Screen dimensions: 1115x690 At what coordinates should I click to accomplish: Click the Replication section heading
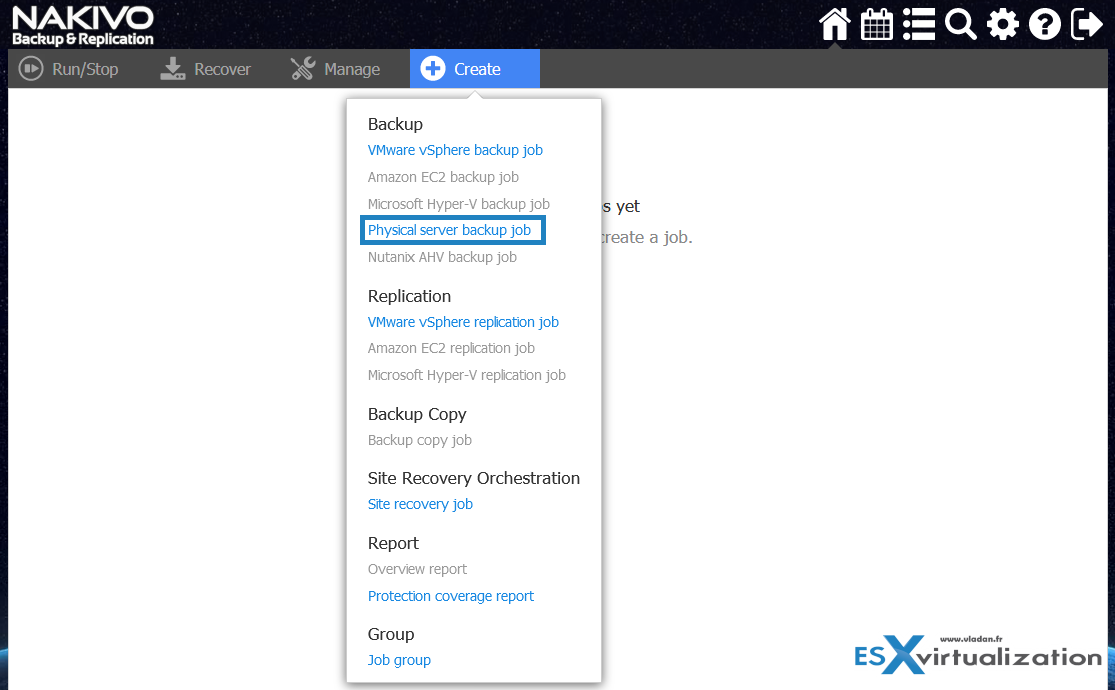(410, 297)
